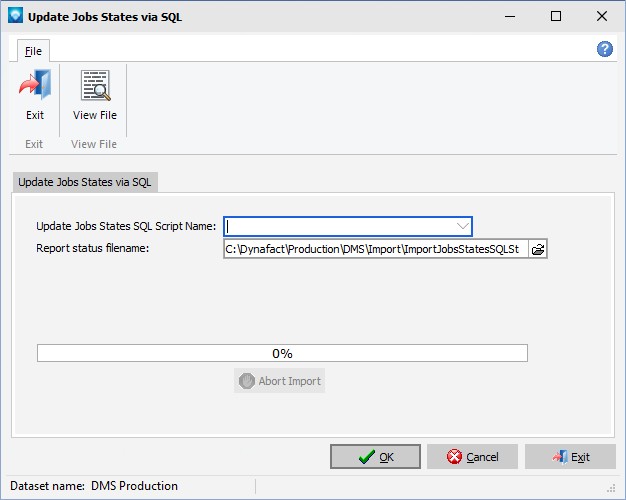
Task: Confirm with the OK button
Action: coord(375,457)
